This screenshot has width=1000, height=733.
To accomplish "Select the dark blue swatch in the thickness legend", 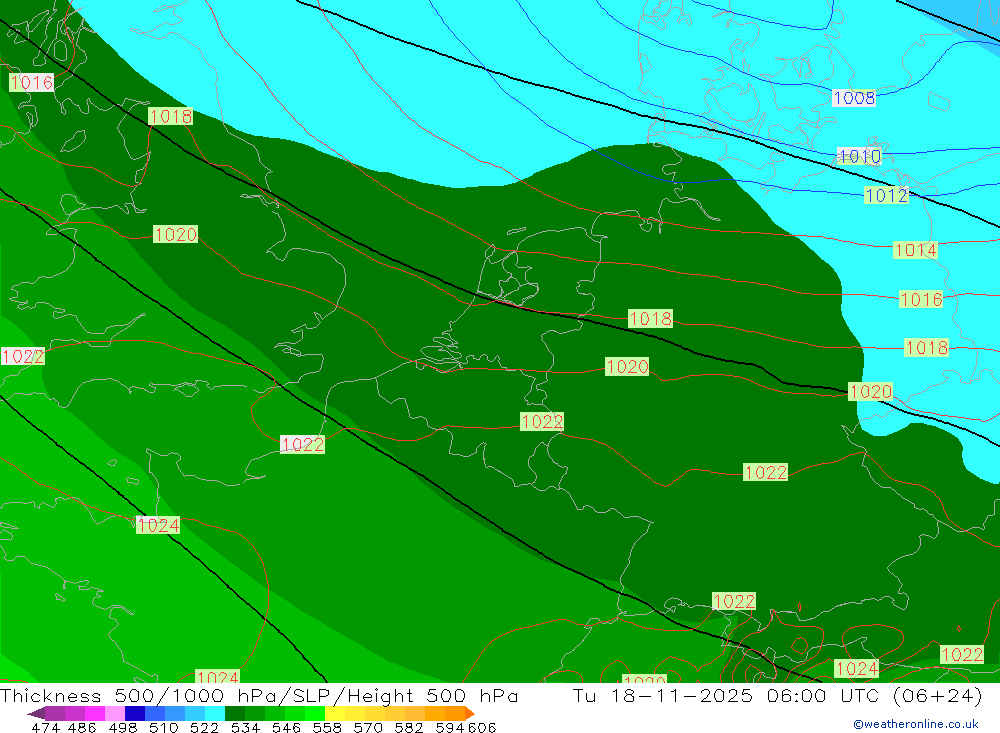I will tap(135, 713).
